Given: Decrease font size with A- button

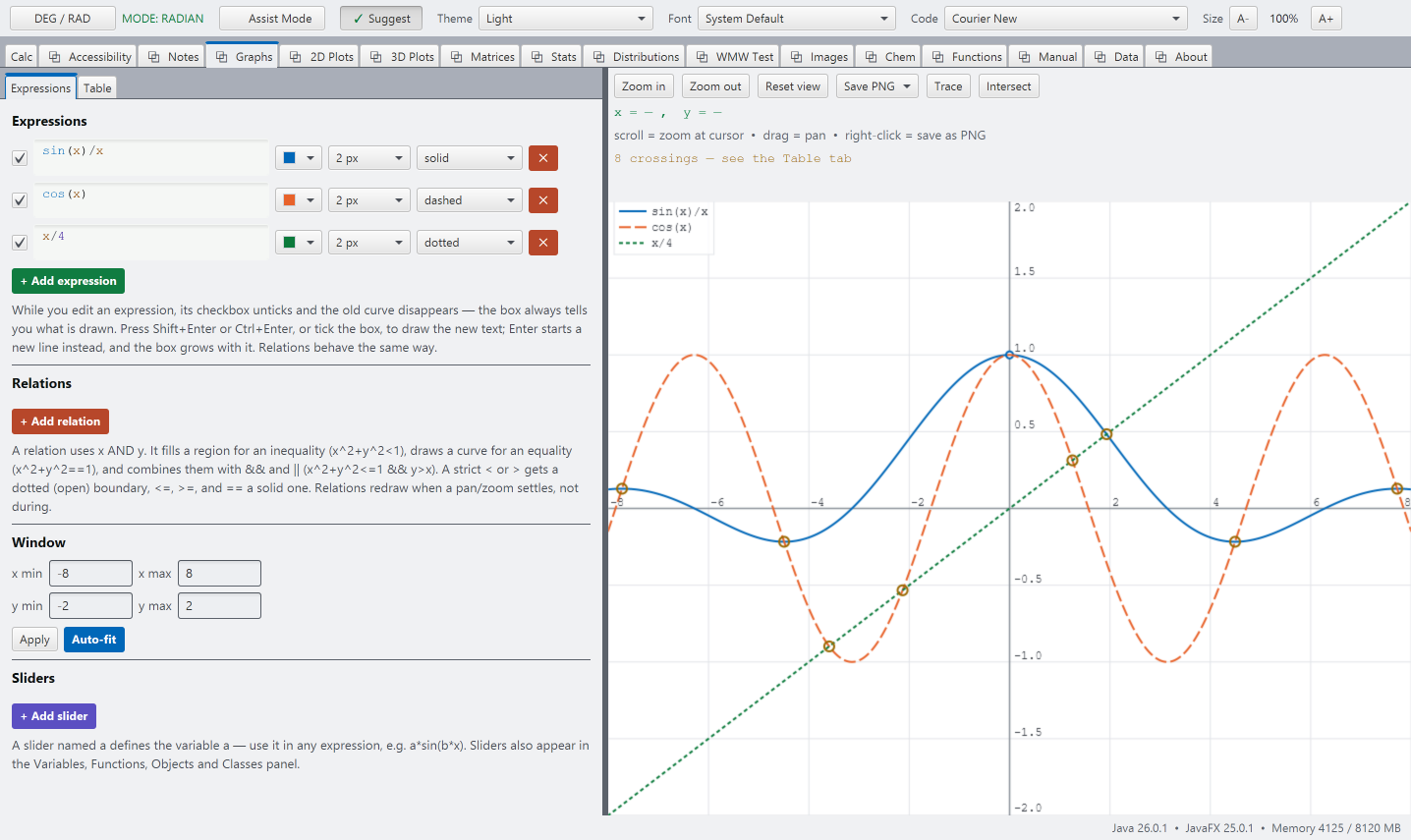Looking at the screenshot, I should 1243,19.
